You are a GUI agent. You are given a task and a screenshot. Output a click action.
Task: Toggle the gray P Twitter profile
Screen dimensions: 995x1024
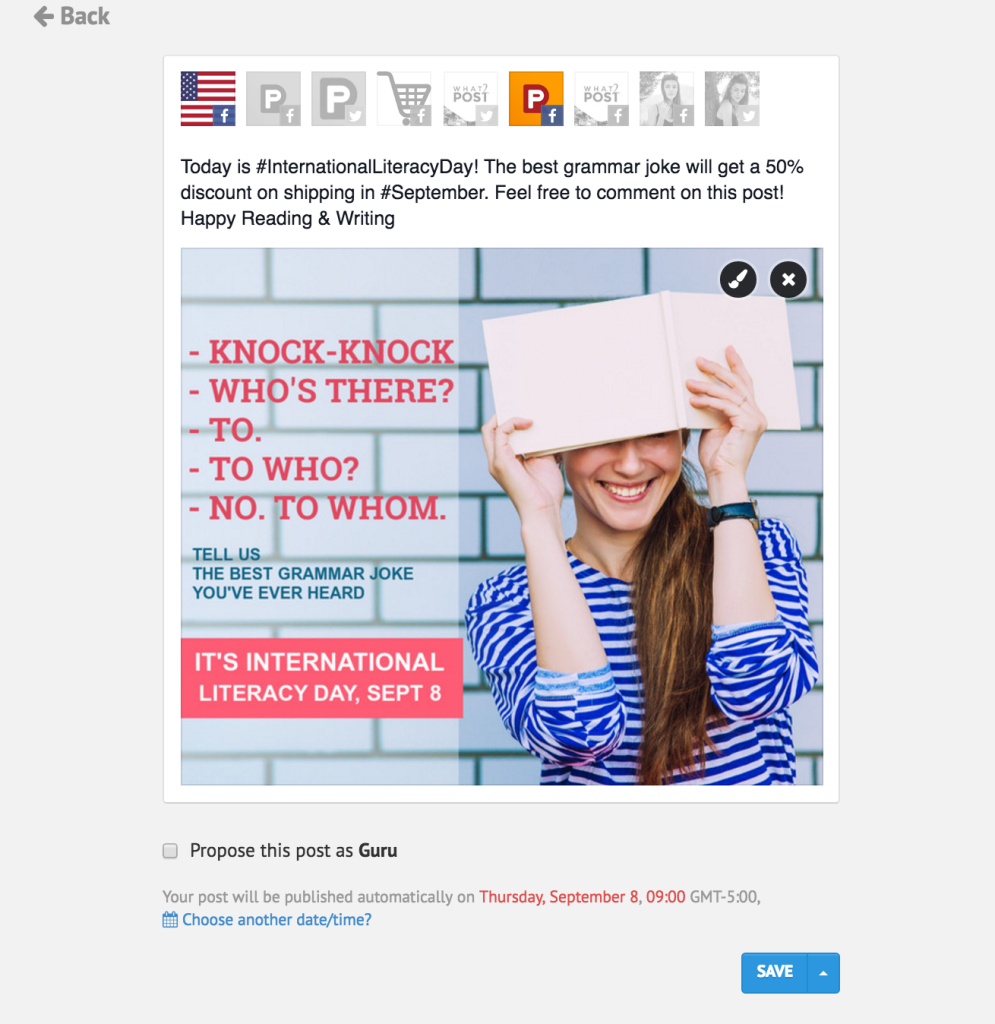tap(339, 99)
